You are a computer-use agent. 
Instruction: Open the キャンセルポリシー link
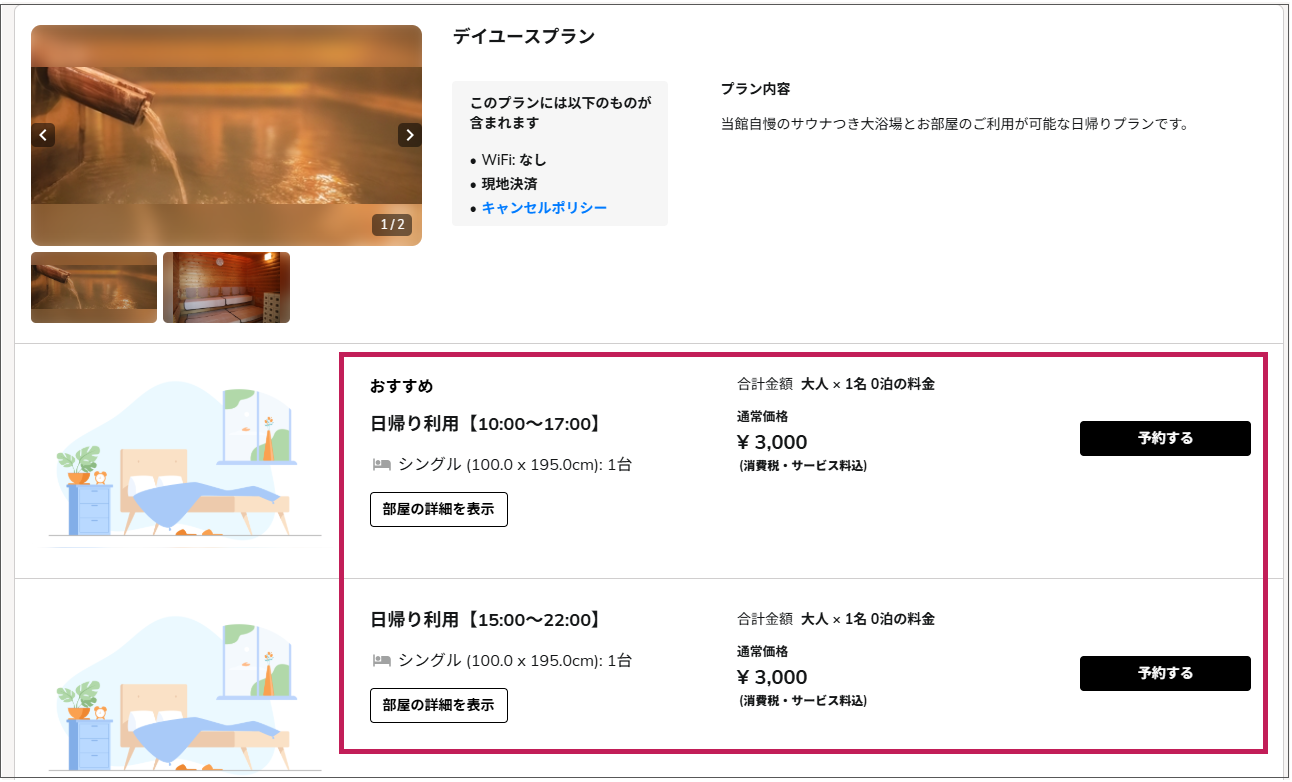click(x=544, y=208)
